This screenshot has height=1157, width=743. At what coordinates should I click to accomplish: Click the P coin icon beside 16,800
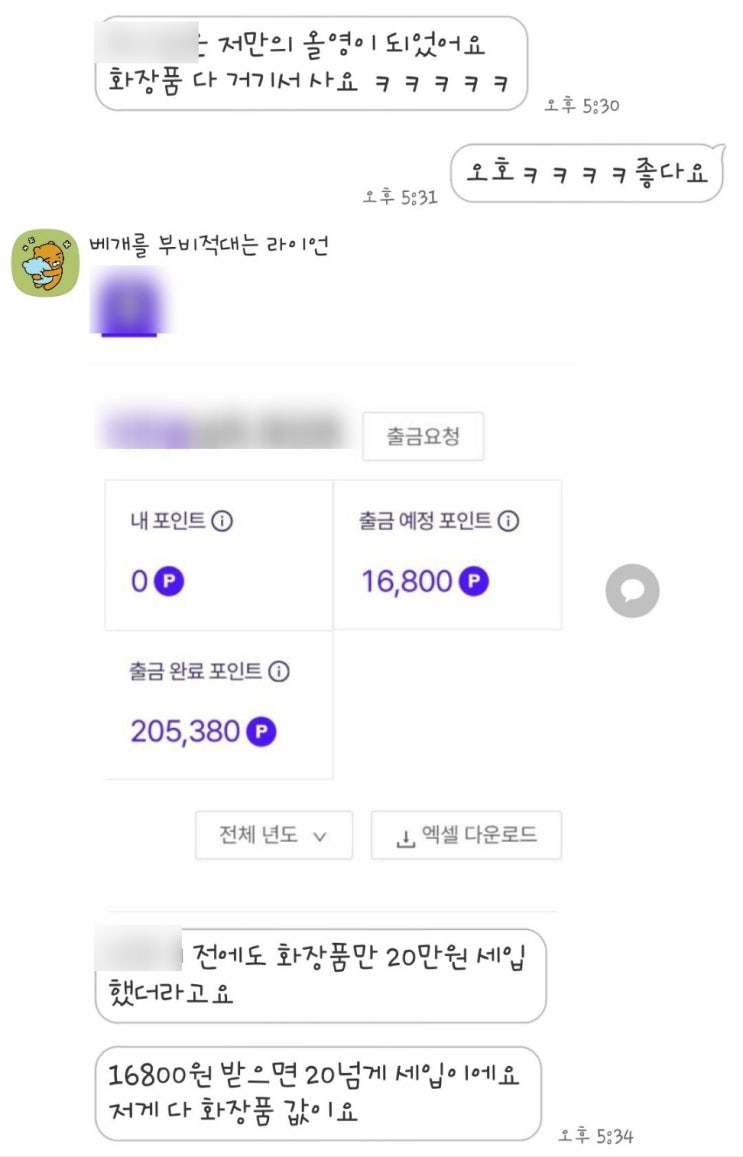click(x=473, y=582)
